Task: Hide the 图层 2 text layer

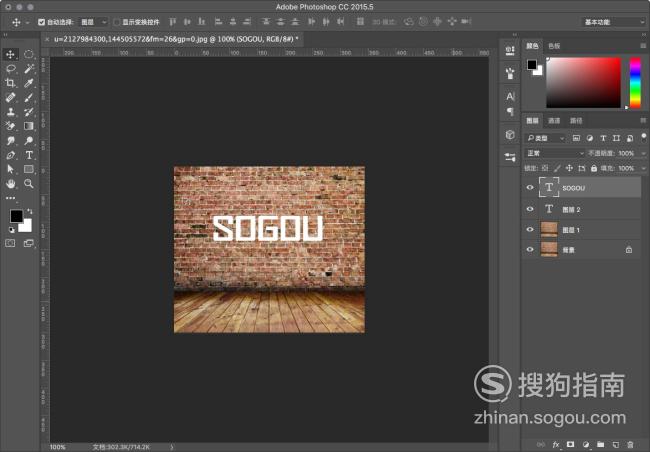Action: click(x=530, y=209)
